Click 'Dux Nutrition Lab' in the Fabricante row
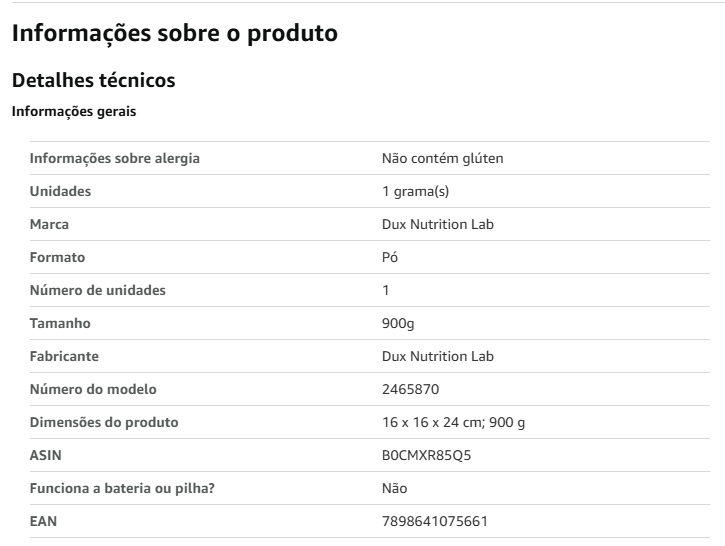725x546 pixels. tap(438, 356)
